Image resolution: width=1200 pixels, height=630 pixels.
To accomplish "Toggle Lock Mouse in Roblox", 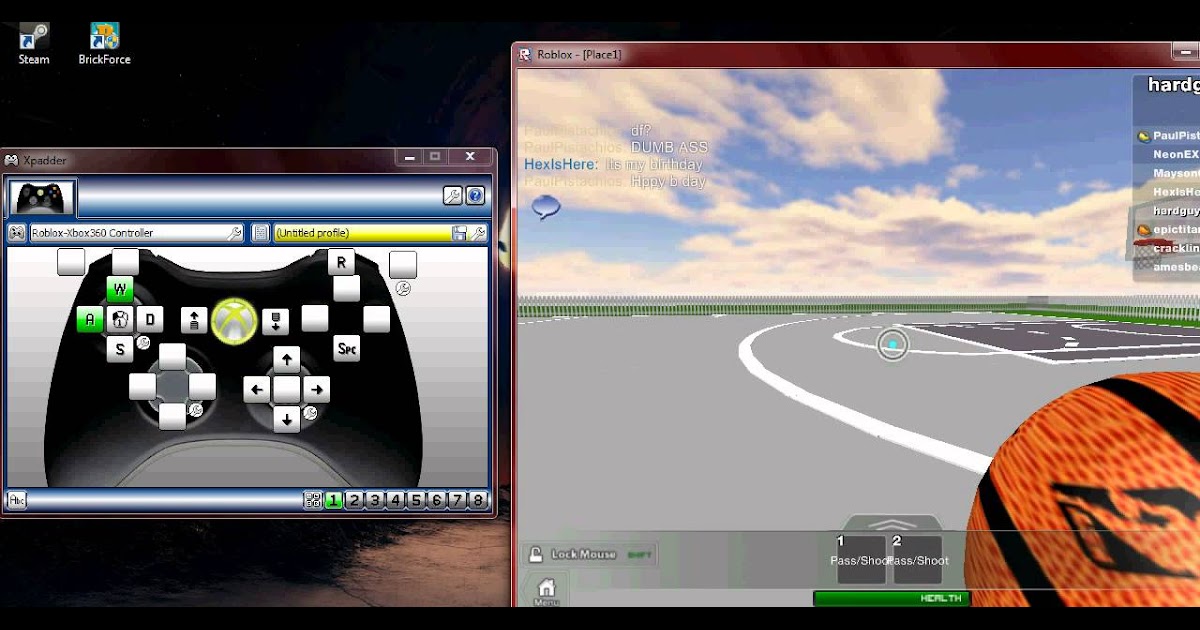I will pyautogui.click(x=589, y=554).
